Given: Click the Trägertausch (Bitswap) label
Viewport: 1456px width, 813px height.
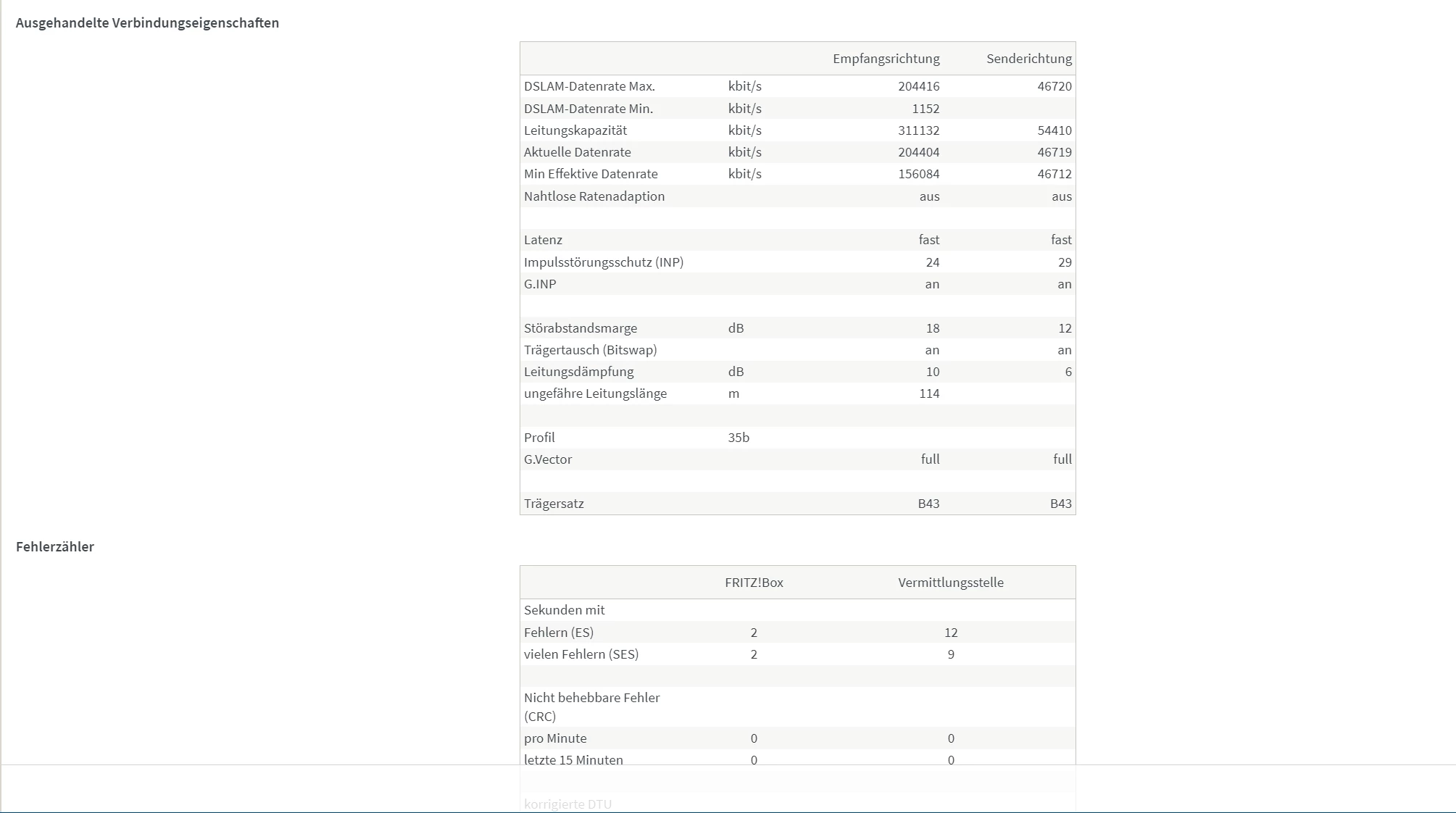Looking at the screenshot, I should pyautogui.click(x=590, y=350).
